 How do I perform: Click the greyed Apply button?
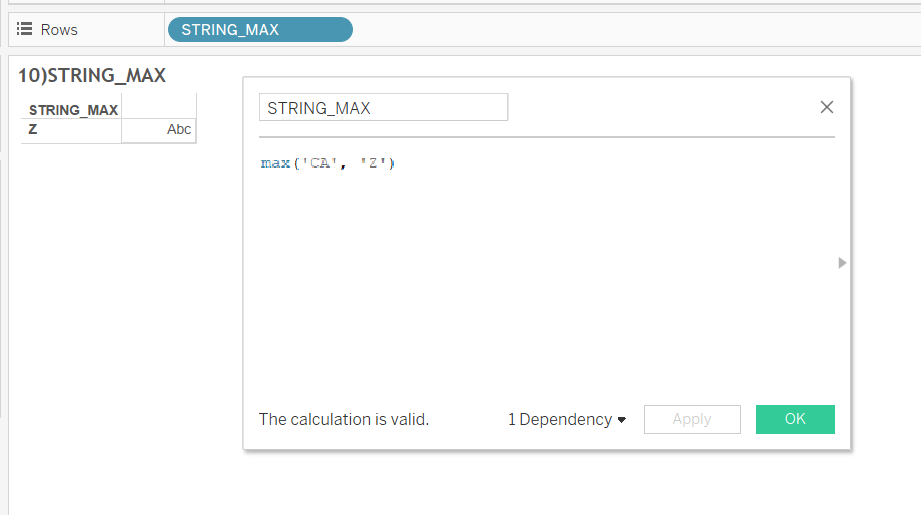692,419
